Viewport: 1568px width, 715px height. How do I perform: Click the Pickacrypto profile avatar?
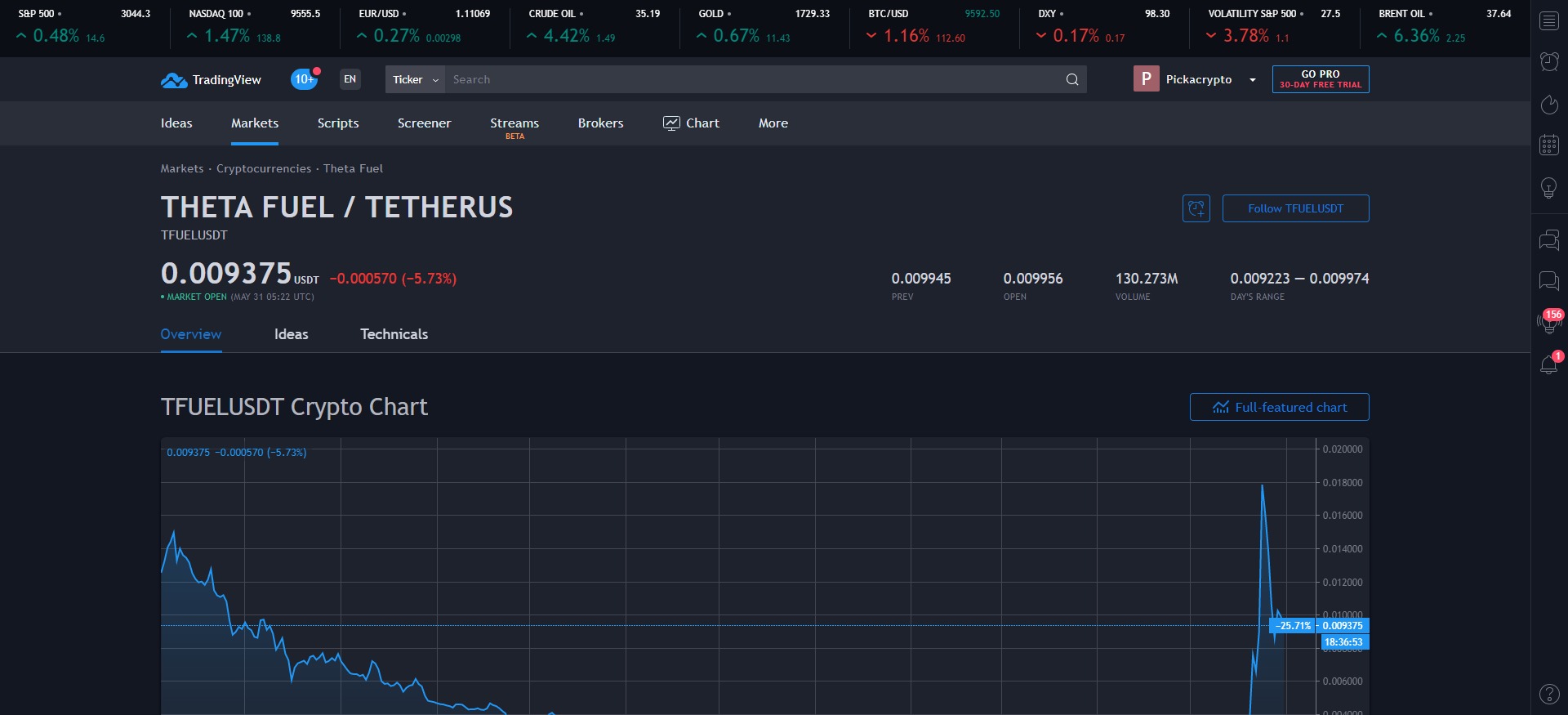click(x=1147, y=78)
